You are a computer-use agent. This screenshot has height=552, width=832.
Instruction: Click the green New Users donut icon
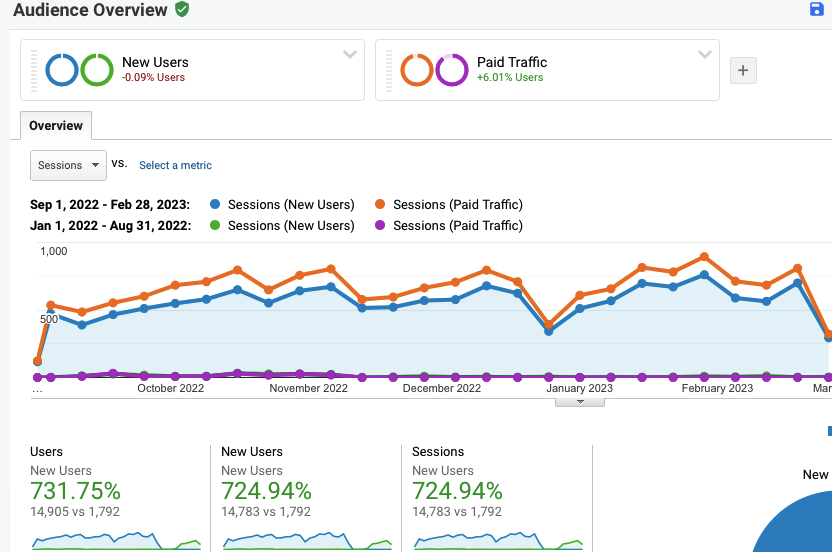coord(97,70)
